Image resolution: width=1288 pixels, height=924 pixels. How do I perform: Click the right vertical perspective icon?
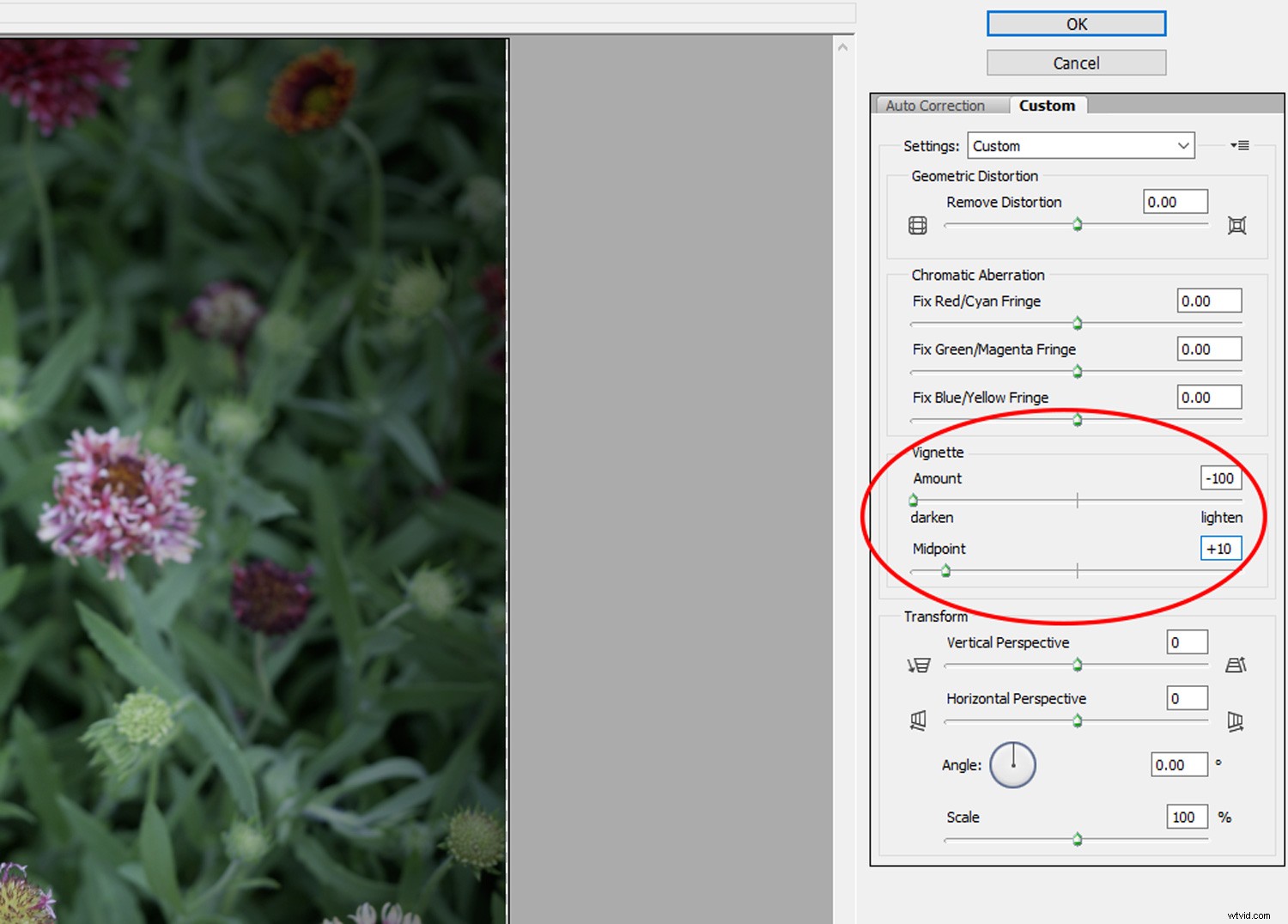(x=1236, y=665)
